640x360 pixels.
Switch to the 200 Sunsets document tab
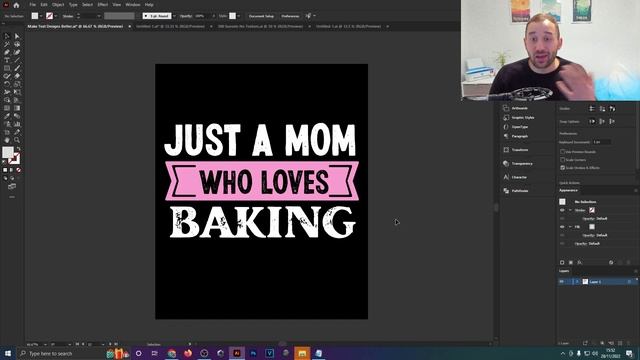(260, 27)
